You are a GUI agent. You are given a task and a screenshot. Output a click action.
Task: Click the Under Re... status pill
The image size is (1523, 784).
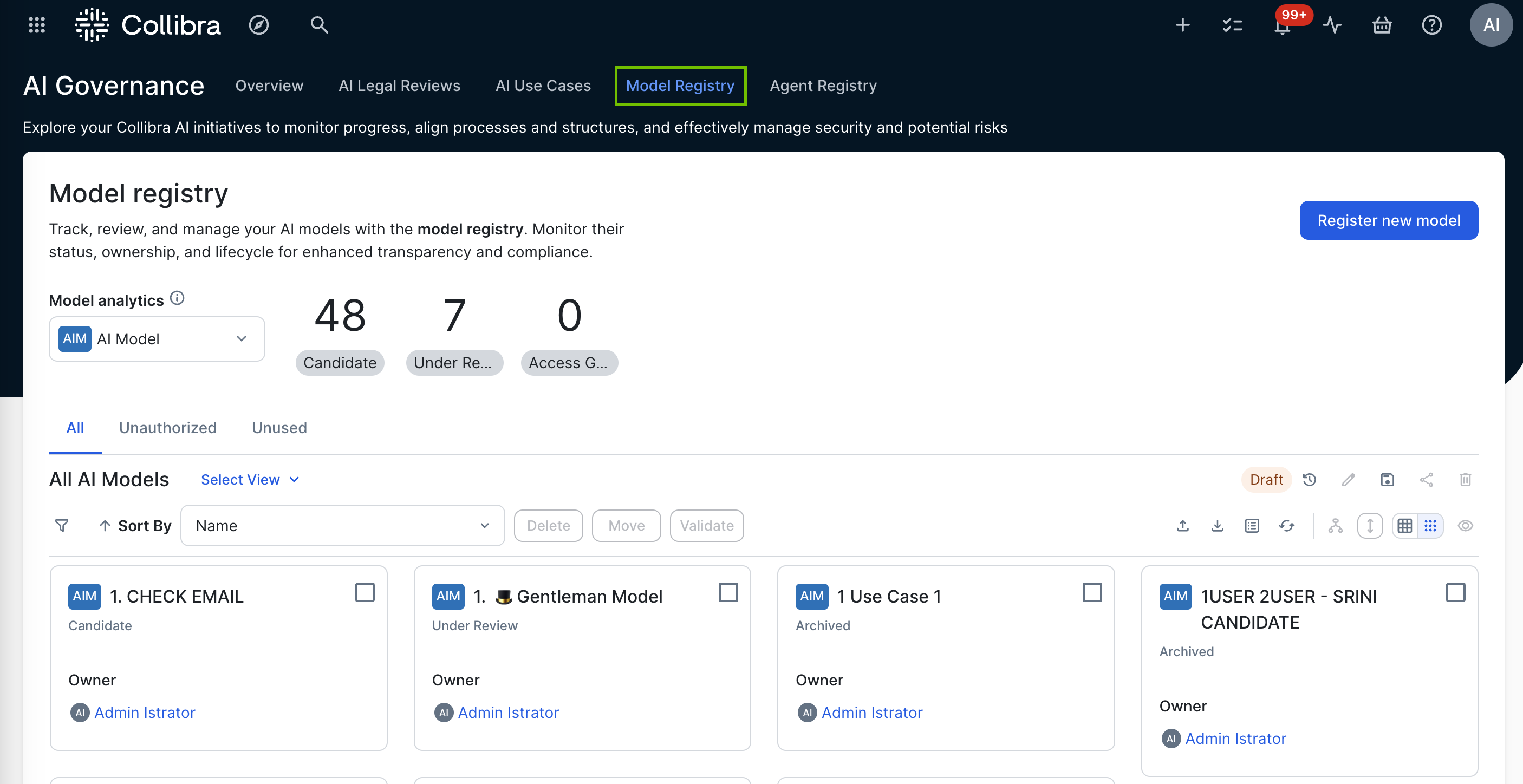tap(454, 363)
